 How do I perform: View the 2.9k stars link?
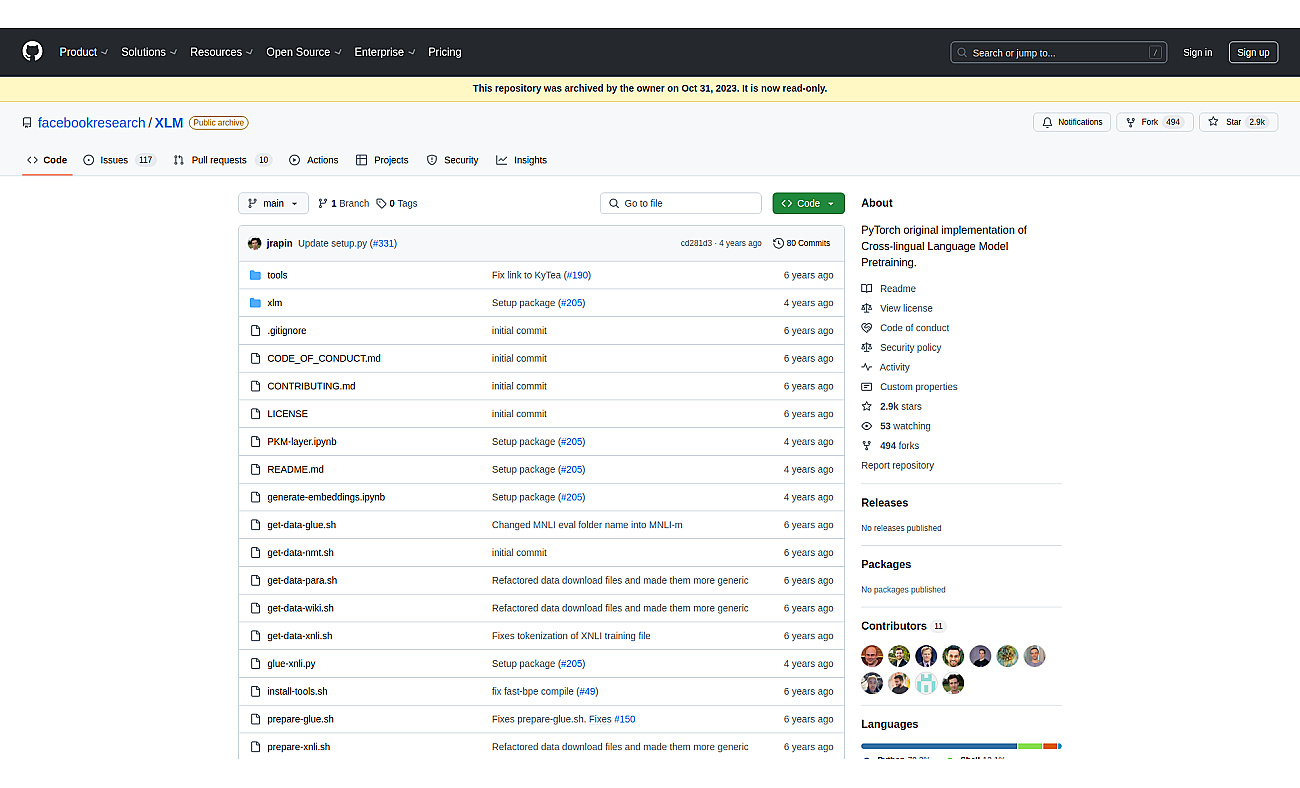891,407
